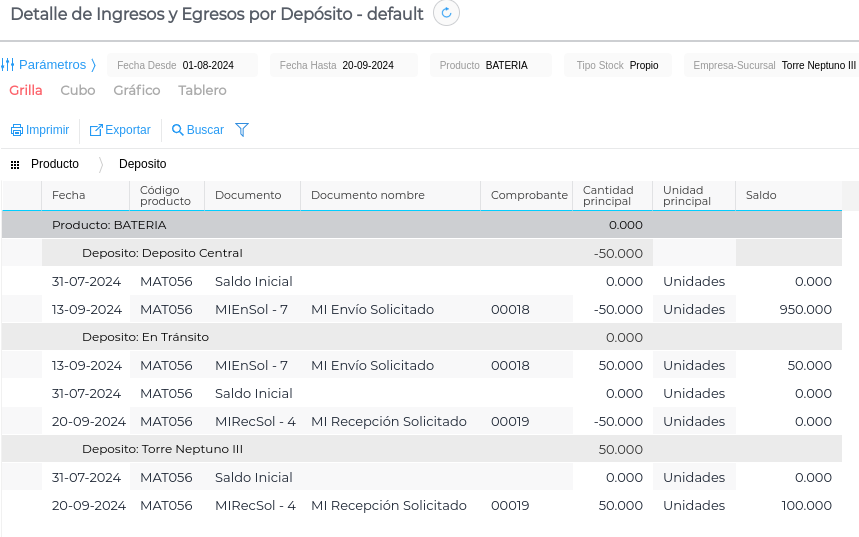Screen dimensions: 859x537
Task: Open the funnel filter icon
Action: coord(242,130)
